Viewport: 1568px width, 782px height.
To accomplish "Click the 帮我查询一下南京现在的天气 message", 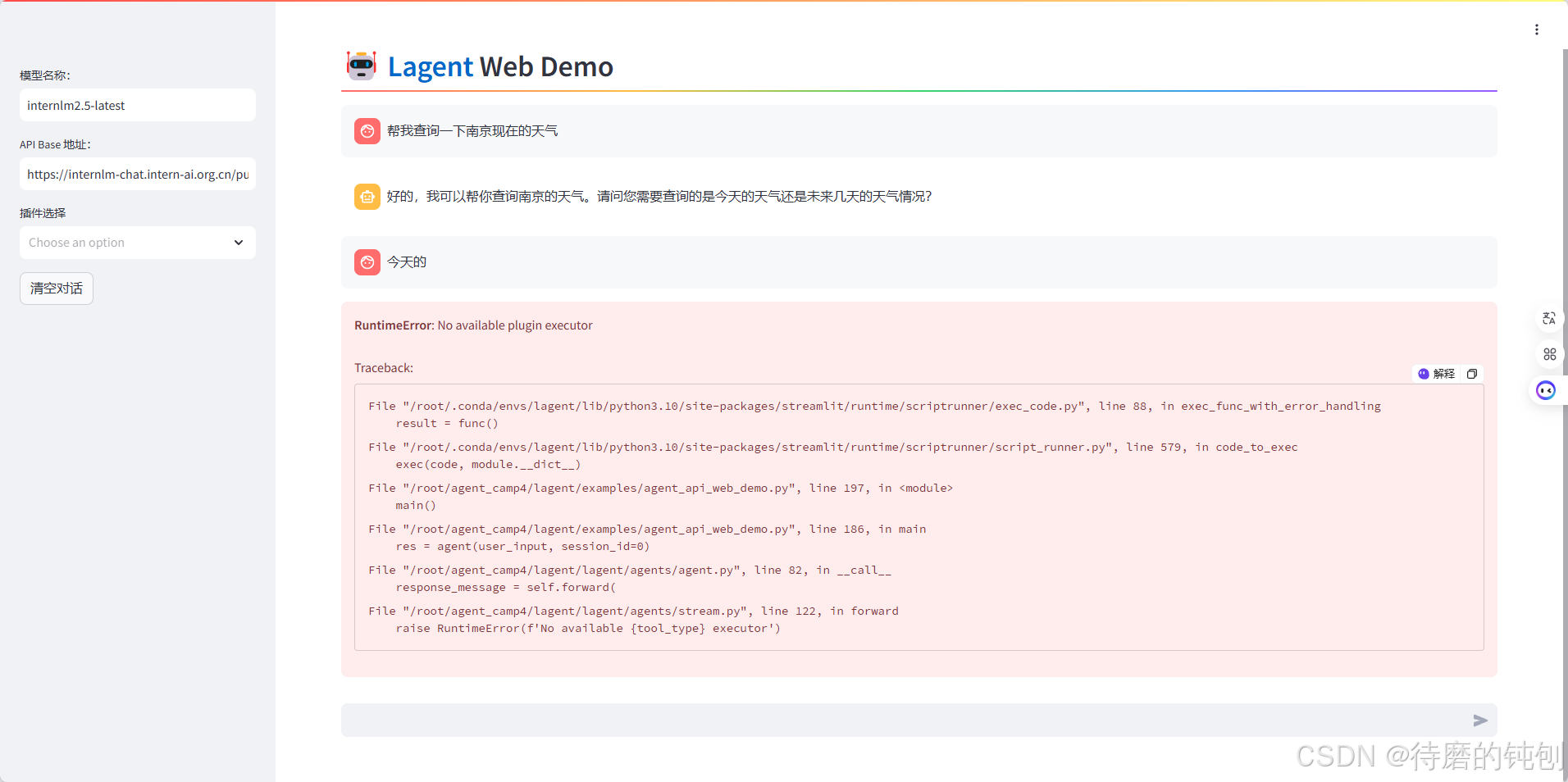I will pos(472,131).
